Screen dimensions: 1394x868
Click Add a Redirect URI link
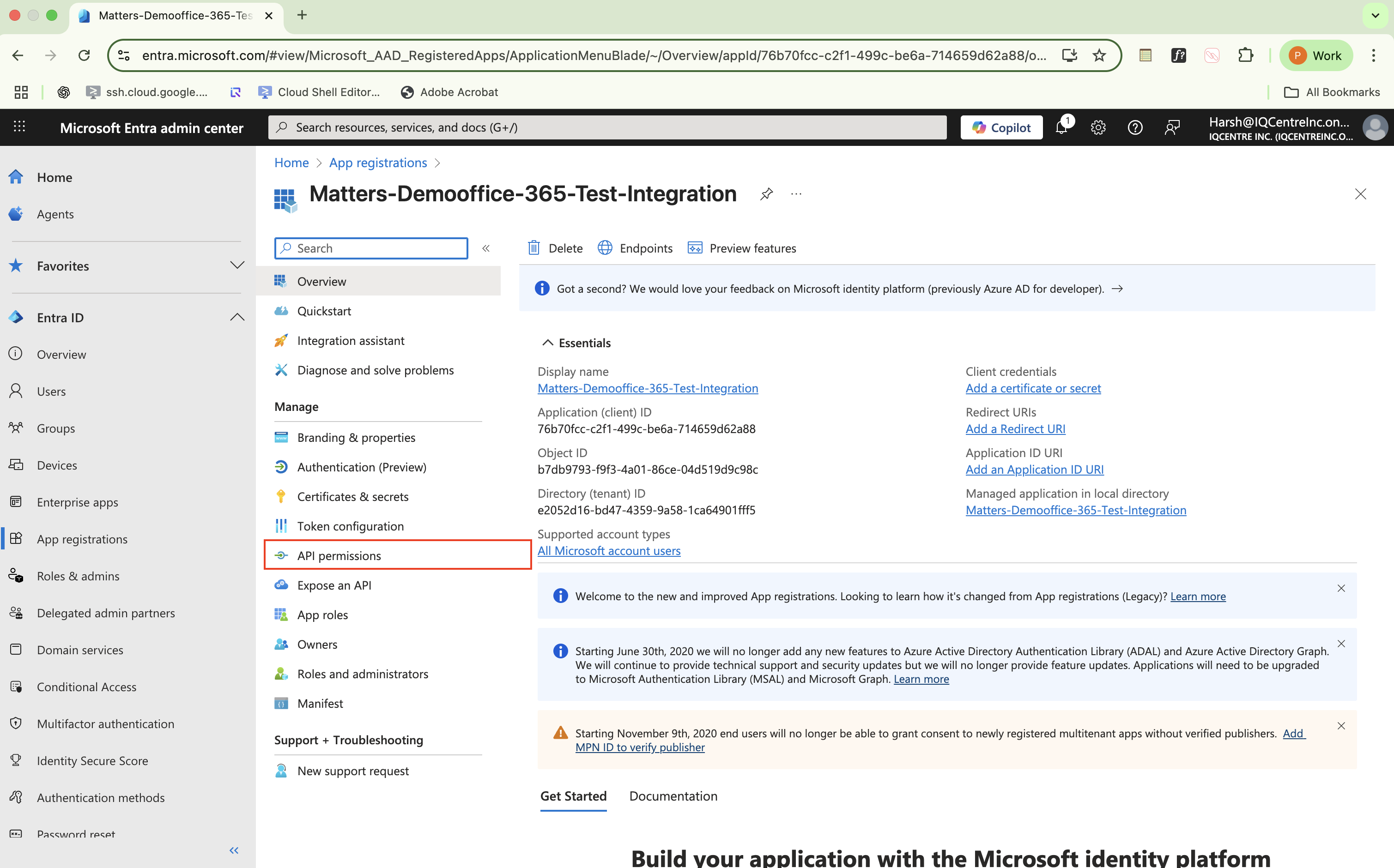1015,429
